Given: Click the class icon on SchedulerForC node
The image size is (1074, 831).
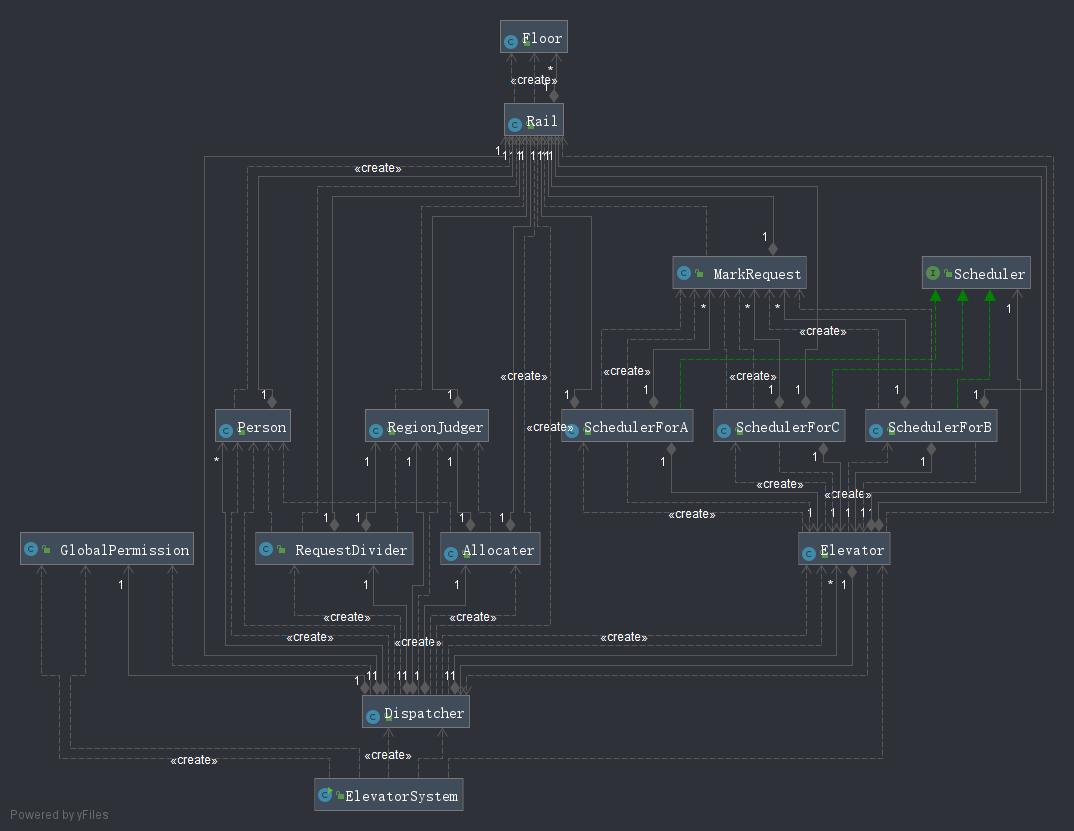Looking at the screenshot, I should 724,431.
